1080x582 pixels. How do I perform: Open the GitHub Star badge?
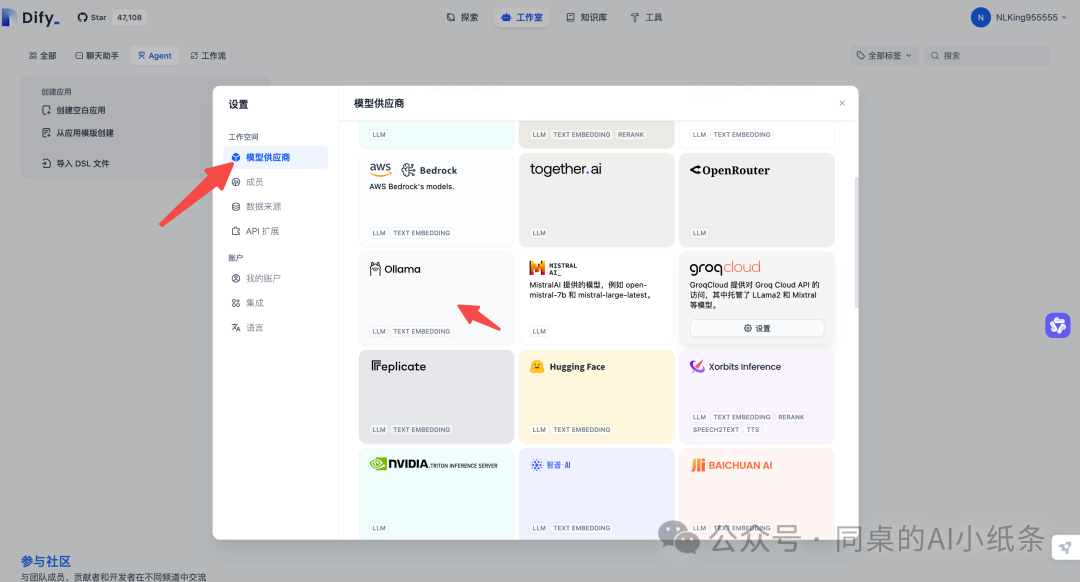tap(110, 17)
